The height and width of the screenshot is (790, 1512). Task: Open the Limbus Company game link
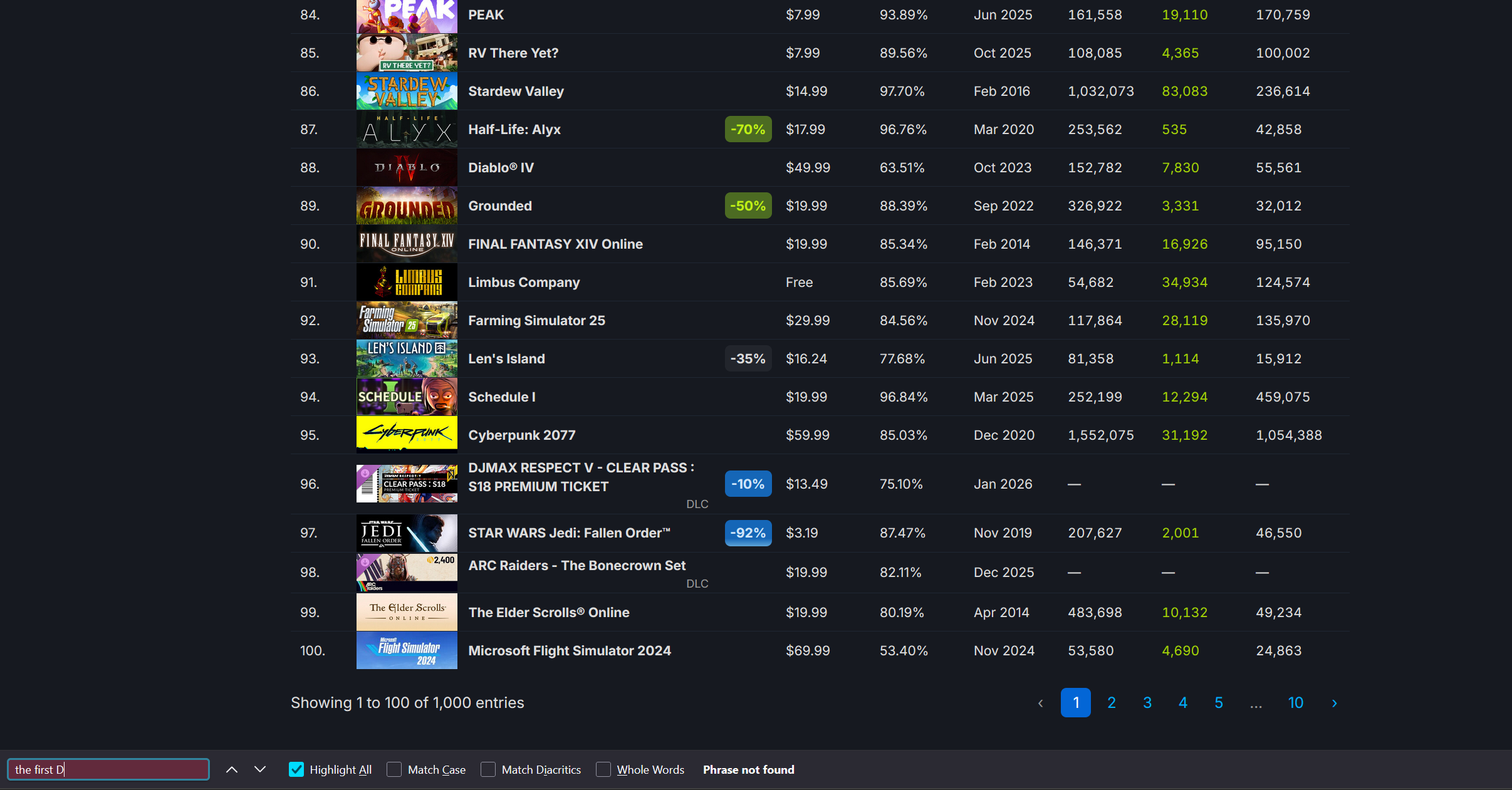coord(524,283)
